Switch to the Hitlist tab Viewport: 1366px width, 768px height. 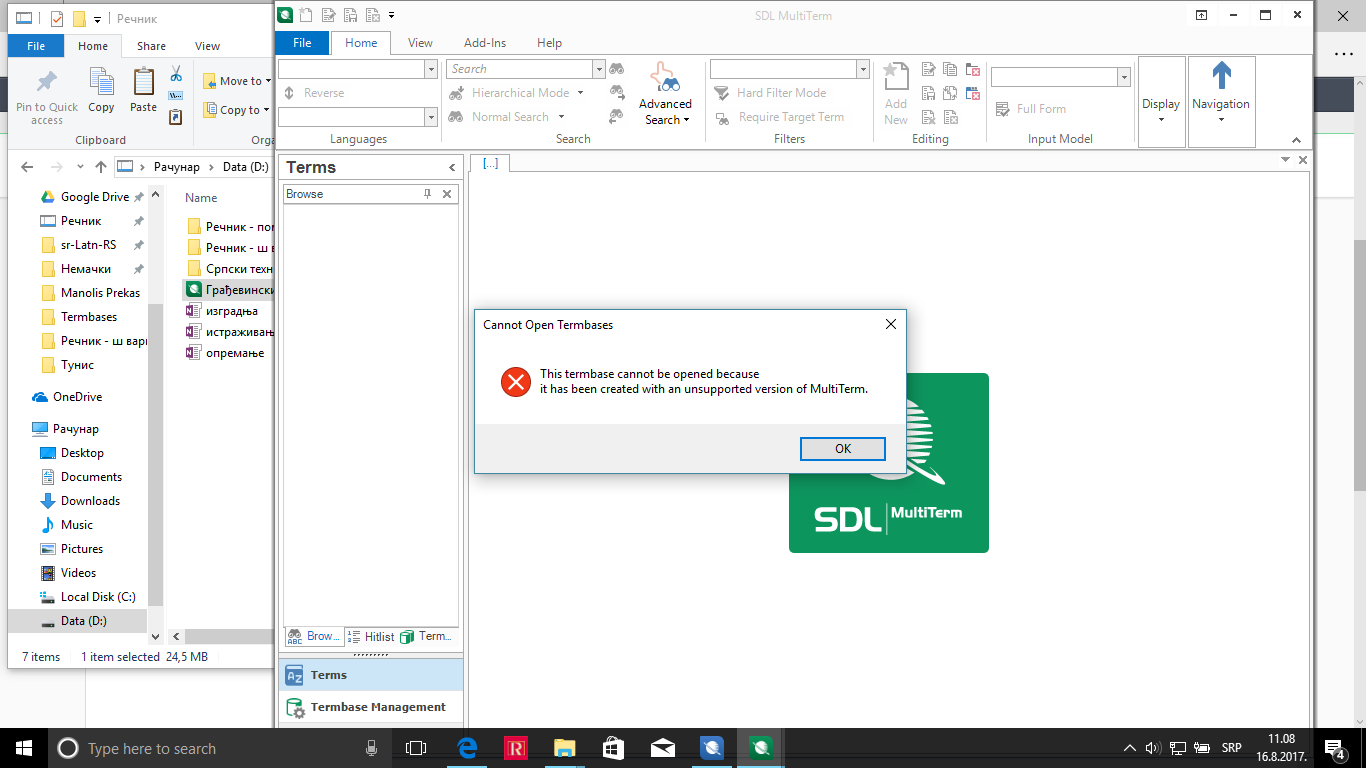pos(371,636)
